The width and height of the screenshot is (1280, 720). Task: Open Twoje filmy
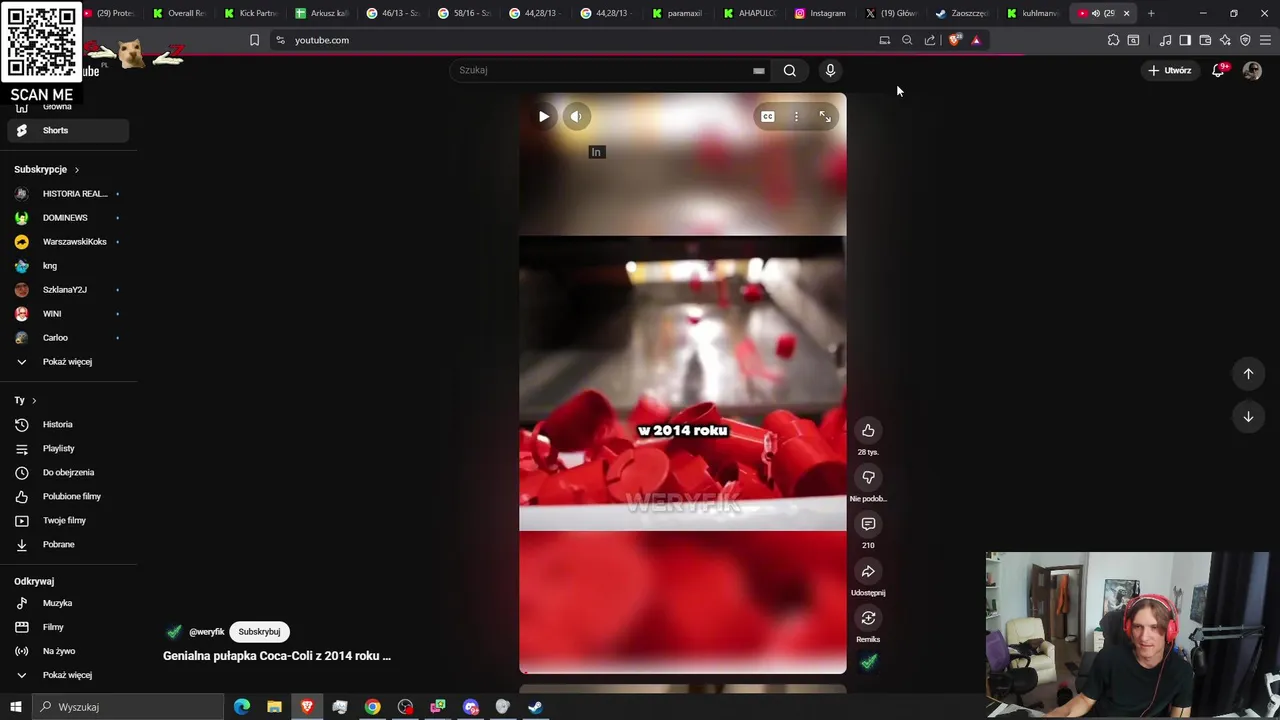coord(68,520)
